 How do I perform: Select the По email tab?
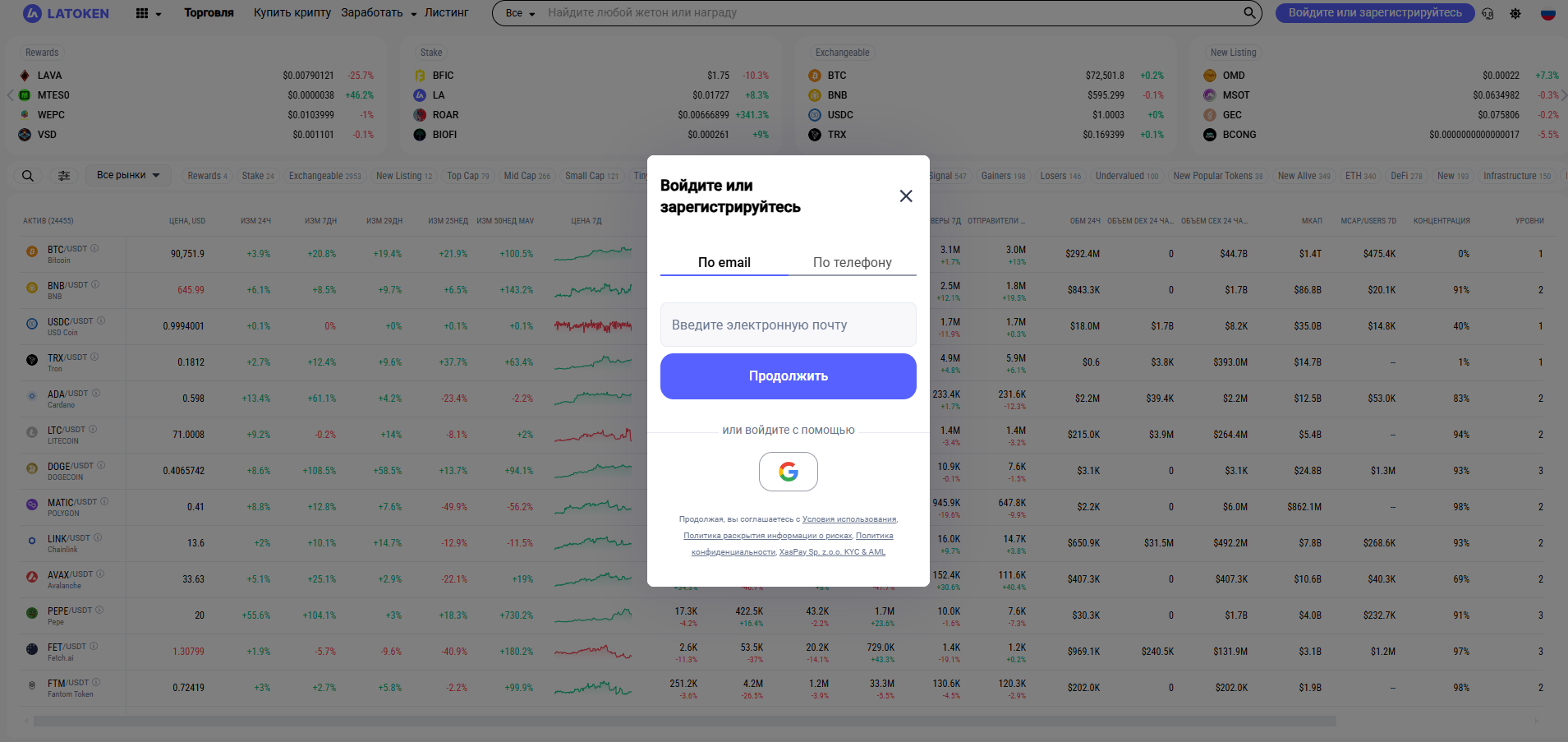[724, 262]
